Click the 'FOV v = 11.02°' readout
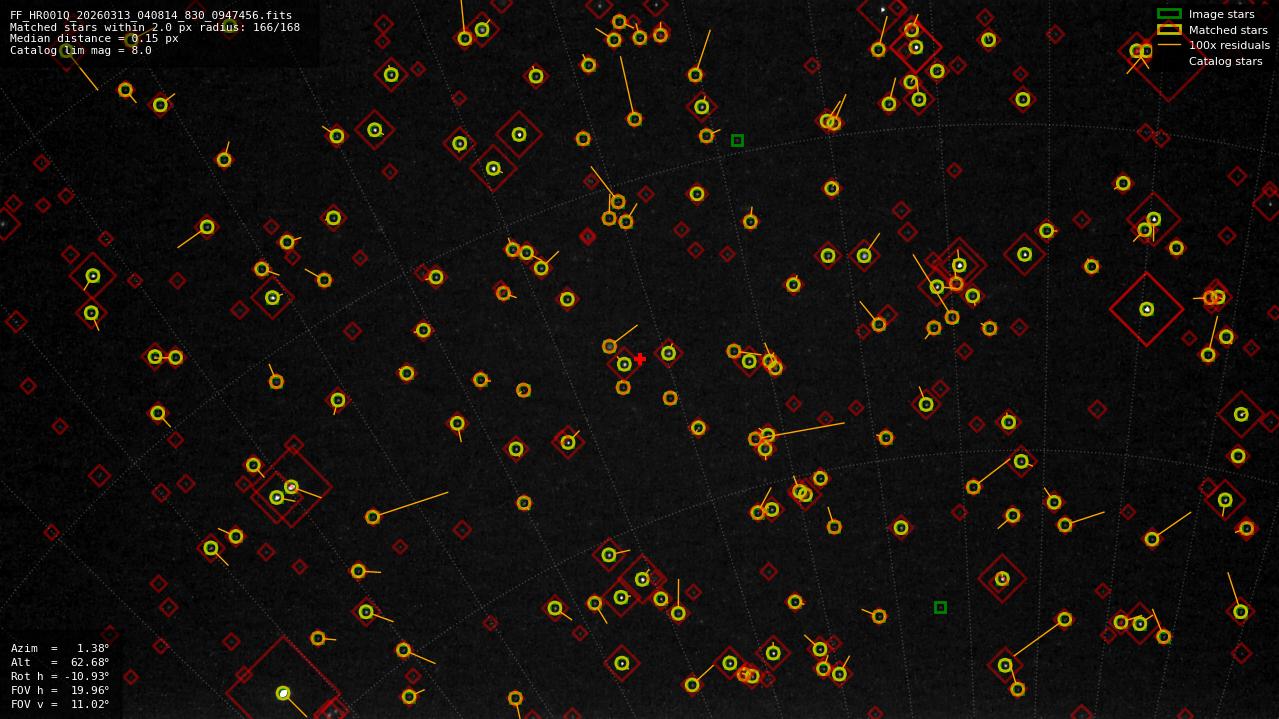 (x=60, y=704)
